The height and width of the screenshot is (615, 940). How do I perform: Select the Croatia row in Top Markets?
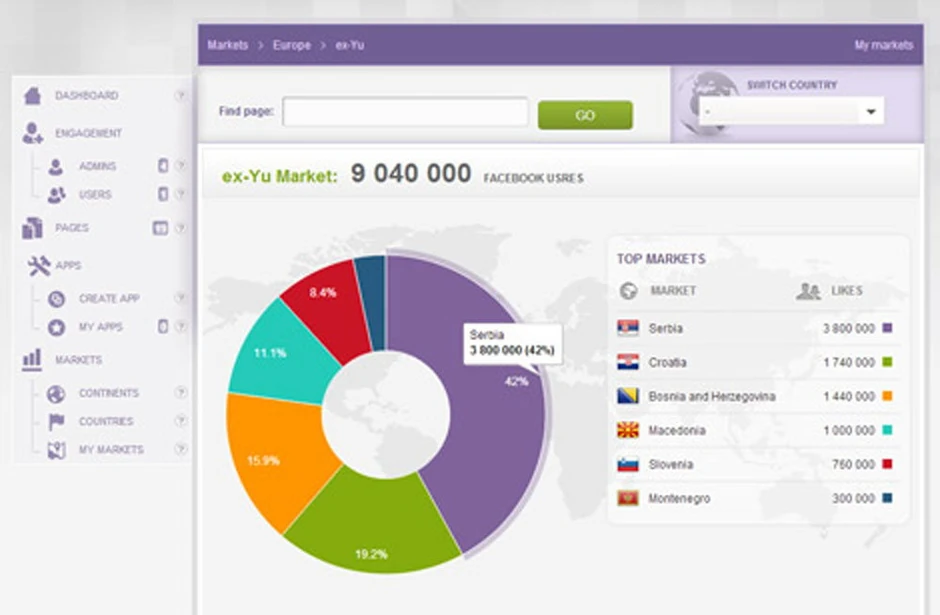755,362
